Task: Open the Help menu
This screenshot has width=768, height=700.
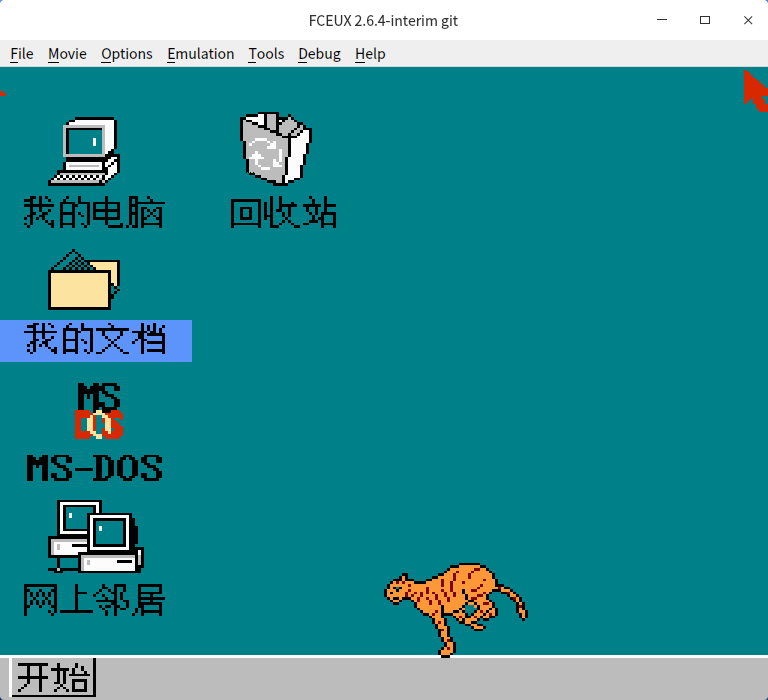Action: [370, 54]
